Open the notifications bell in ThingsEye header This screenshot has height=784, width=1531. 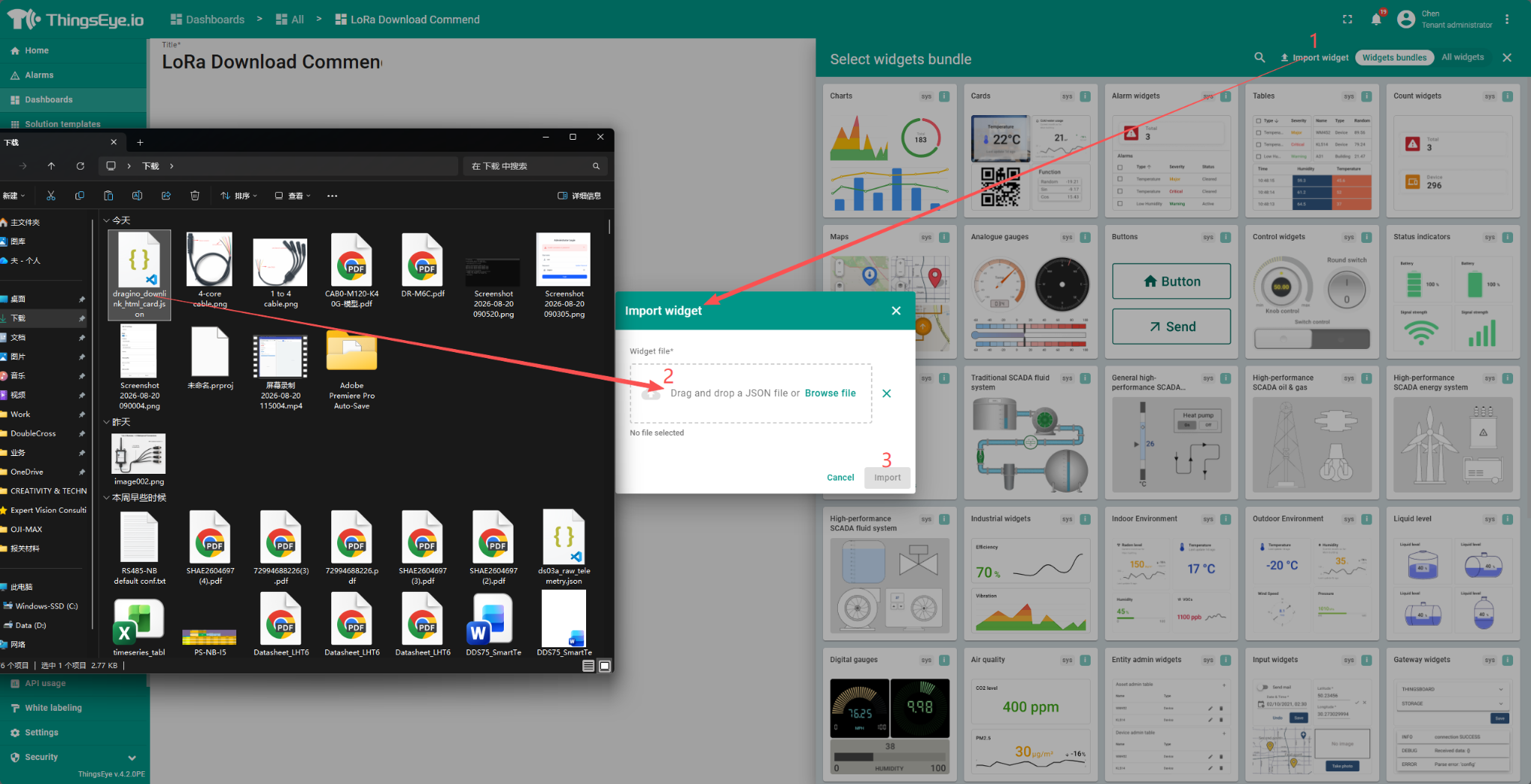(x=1376, y=19)
